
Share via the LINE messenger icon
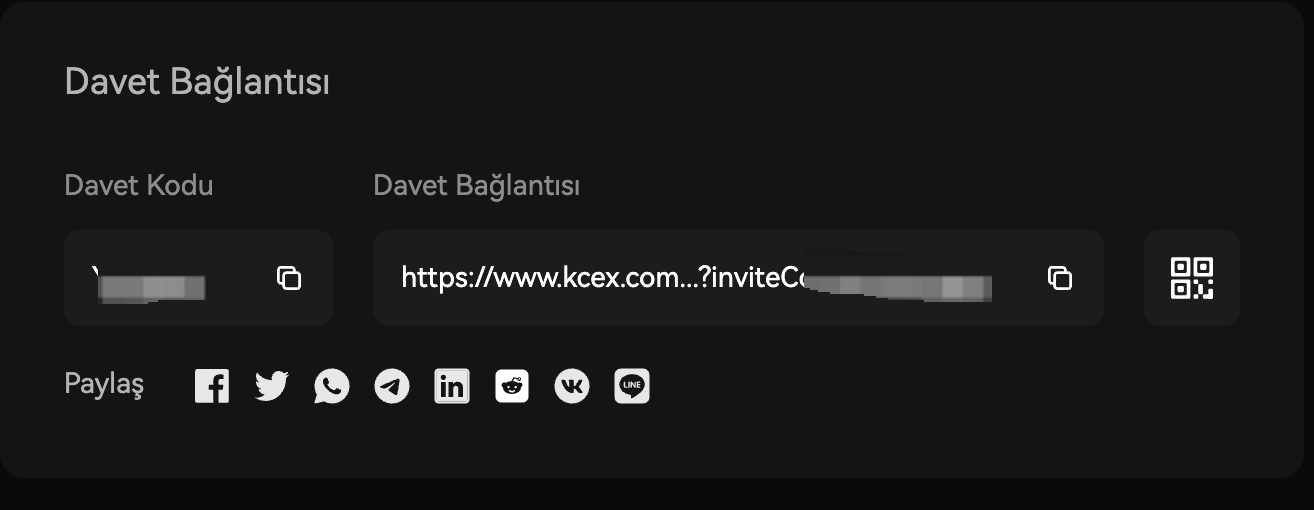[632, 386]
